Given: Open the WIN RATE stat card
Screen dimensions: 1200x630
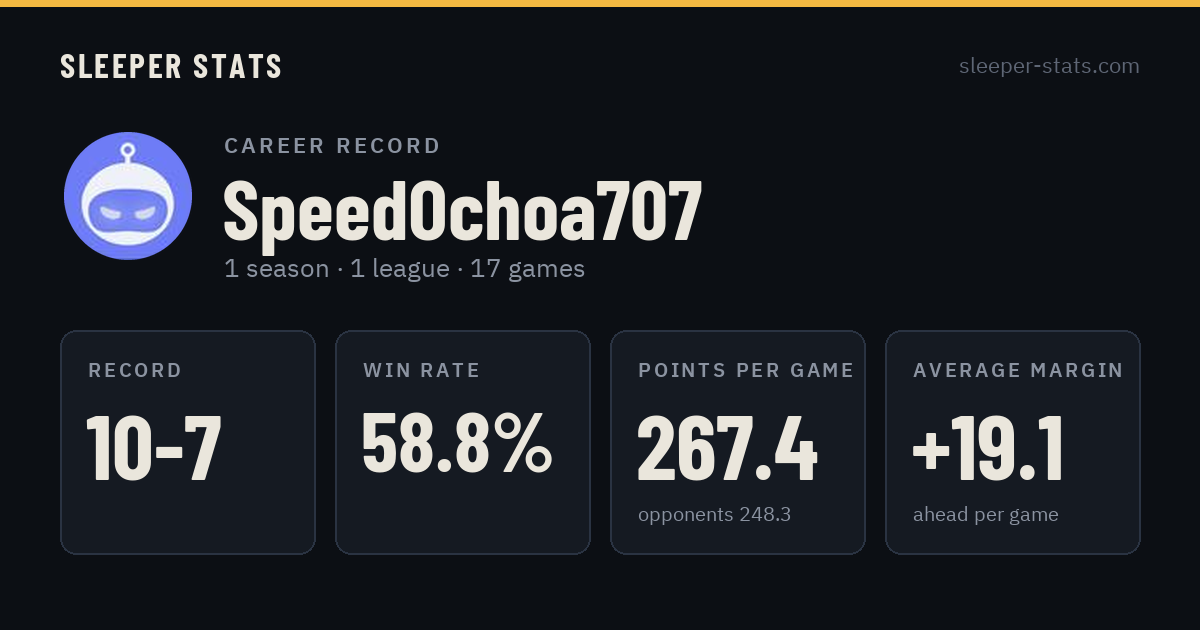Looking at the screenshot, I should (x=463, y=442).
